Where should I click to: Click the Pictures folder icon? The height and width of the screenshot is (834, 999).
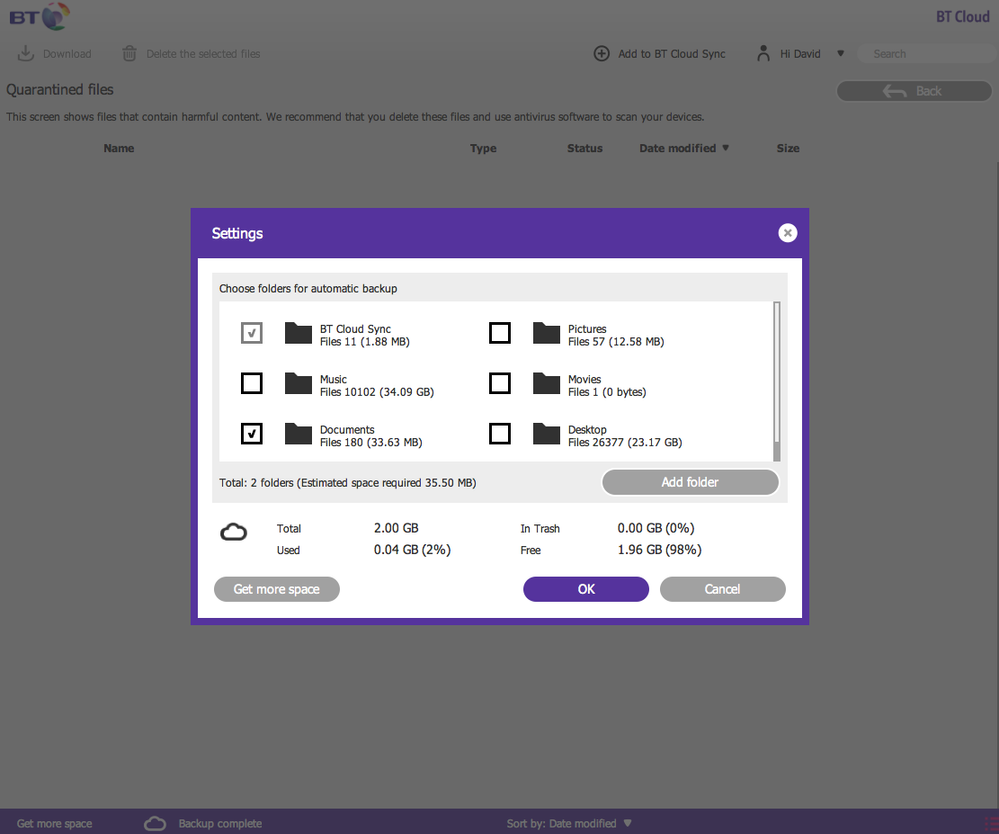pyautogui.click(x=547, y=333)
